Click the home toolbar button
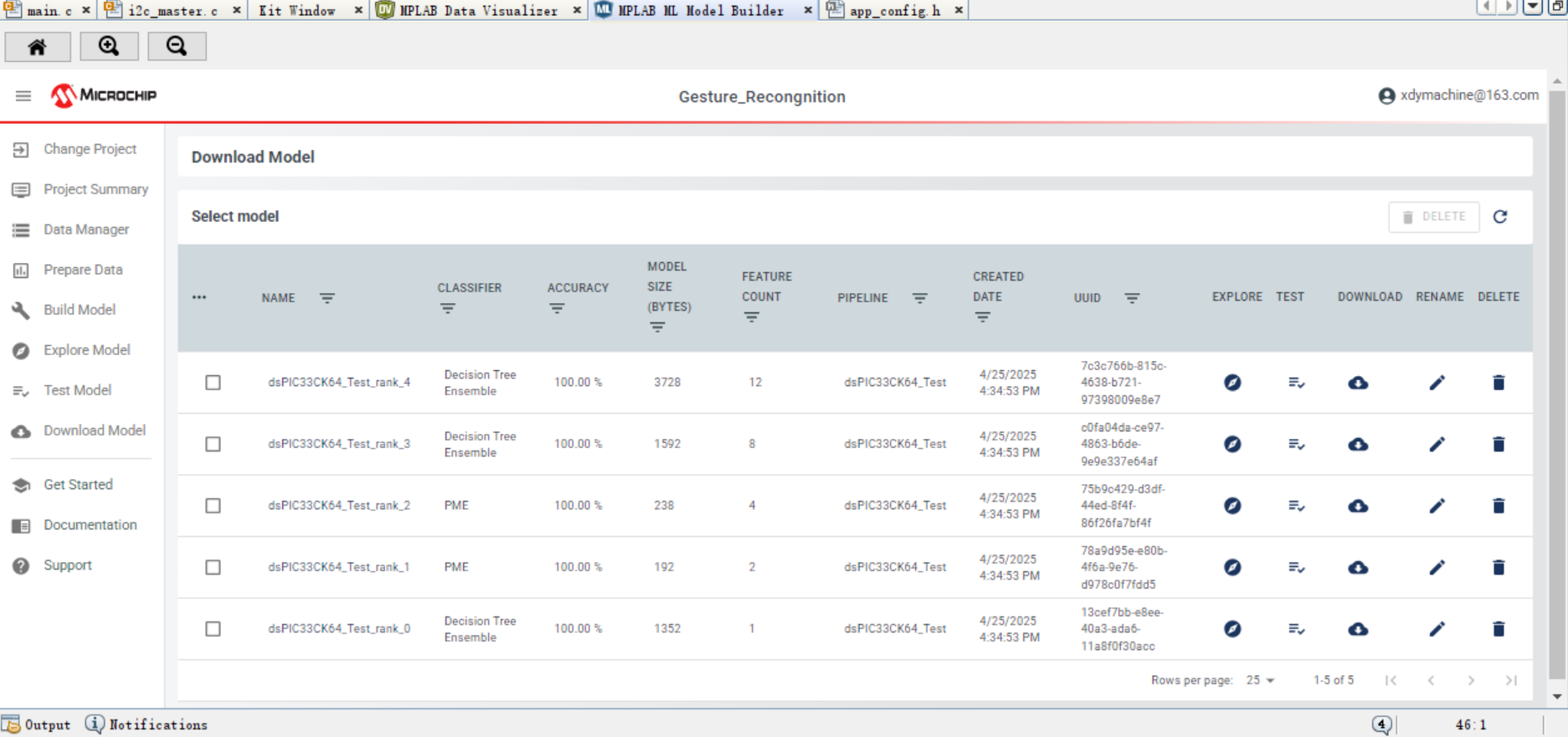This screenshot has width=1568, height=737. point(38,47)
